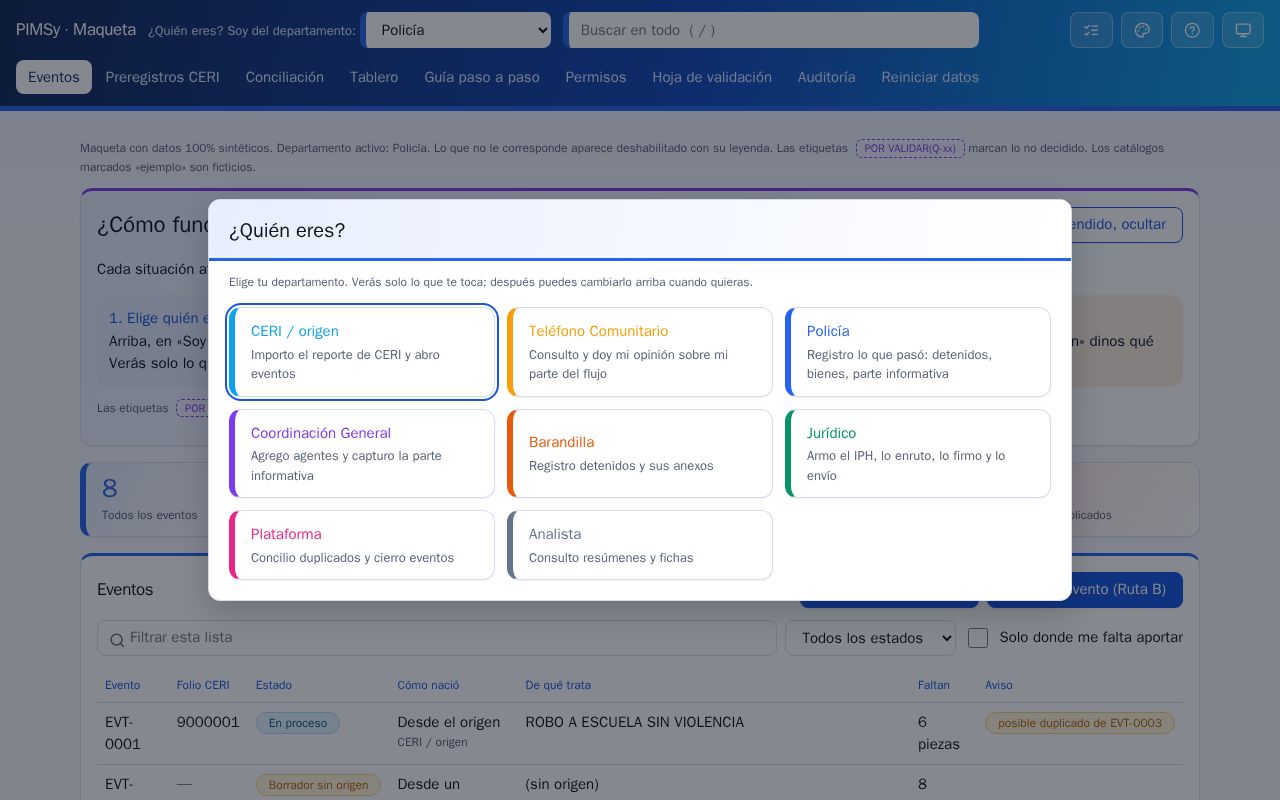Expand the 'Todos los estados' dropdown
This screenshot has height=800, width=1280.
tap(870, 638)
